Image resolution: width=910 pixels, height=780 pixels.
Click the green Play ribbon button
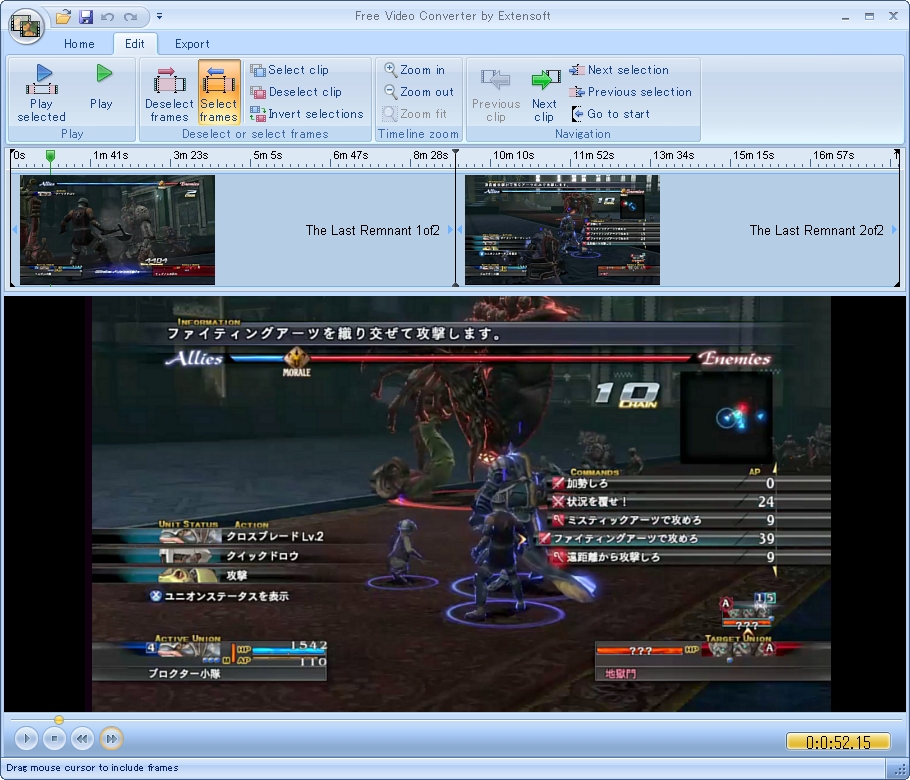[x=102, y=87]
